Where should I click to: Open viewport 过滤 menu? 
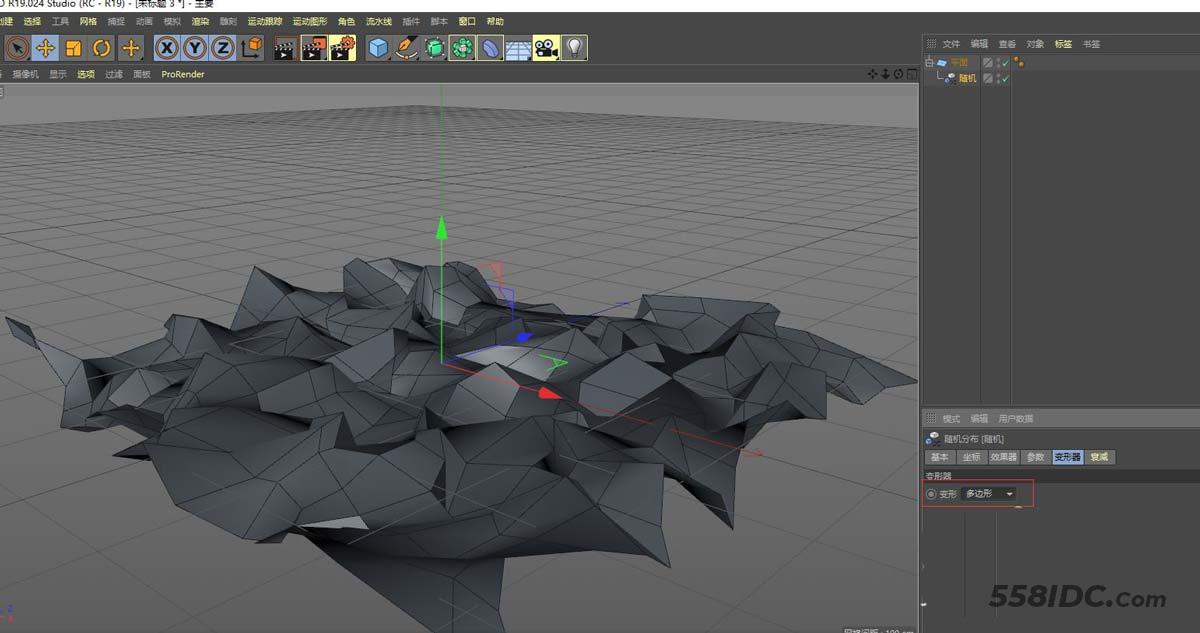point(114,74)
